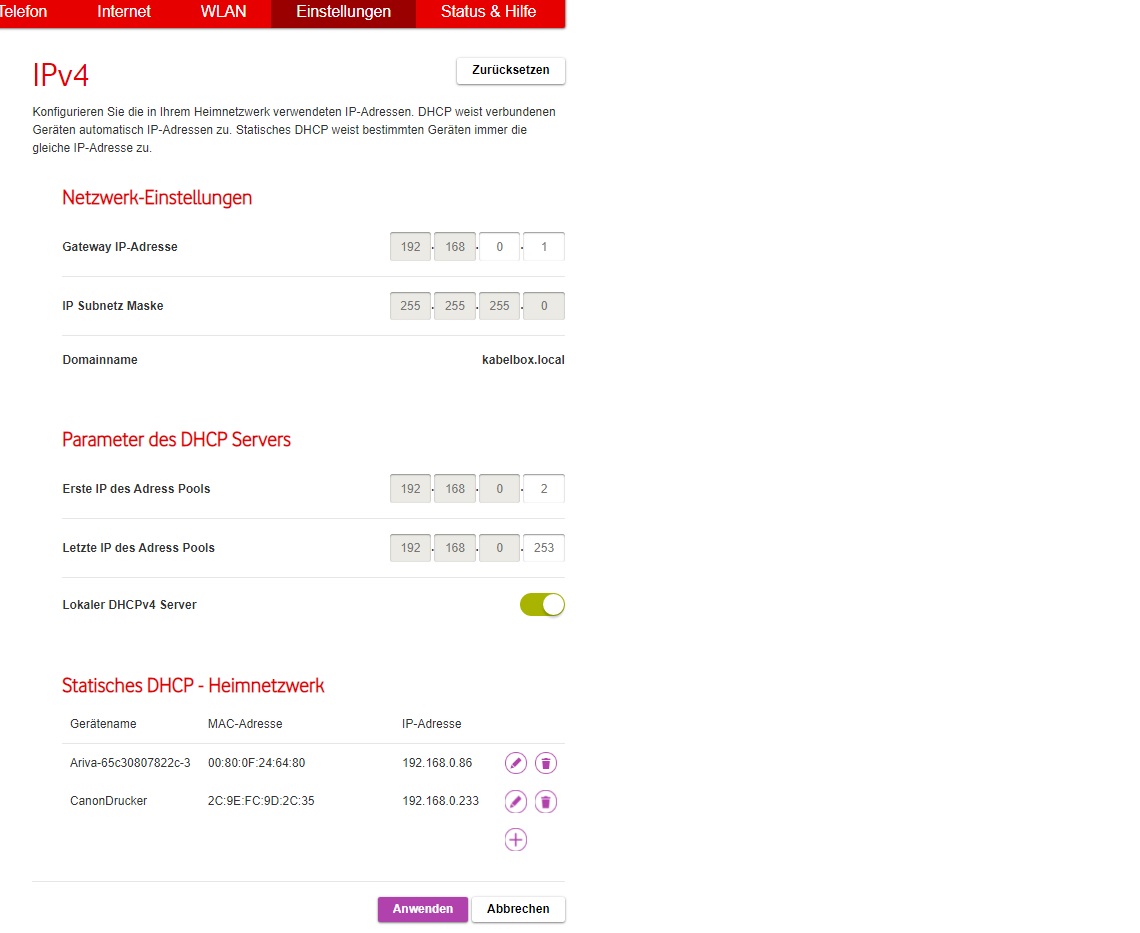Focus Erste IP last octet field

[544, 489]
